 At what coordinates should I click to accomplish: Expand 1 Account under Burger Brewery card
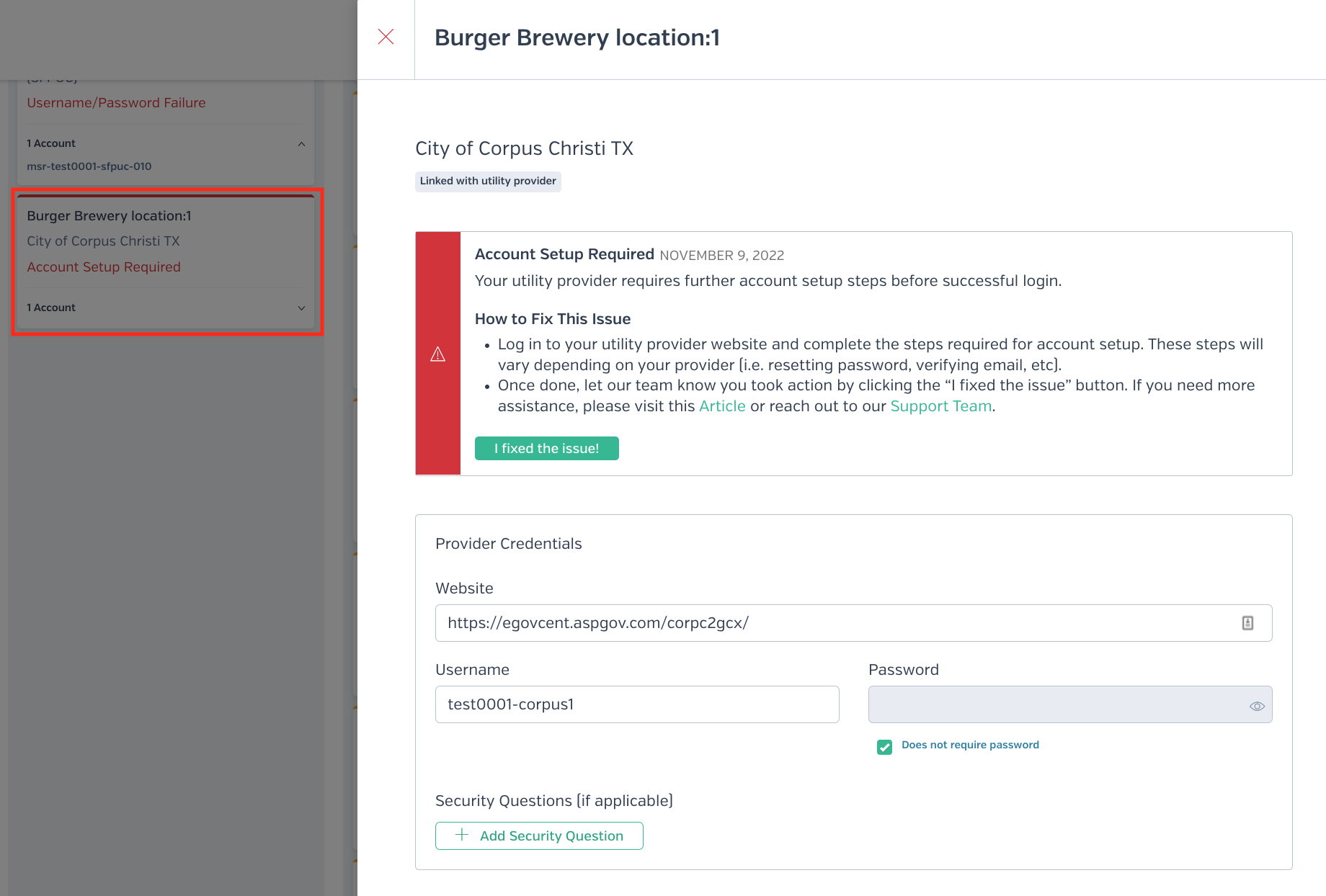[166, 308]
